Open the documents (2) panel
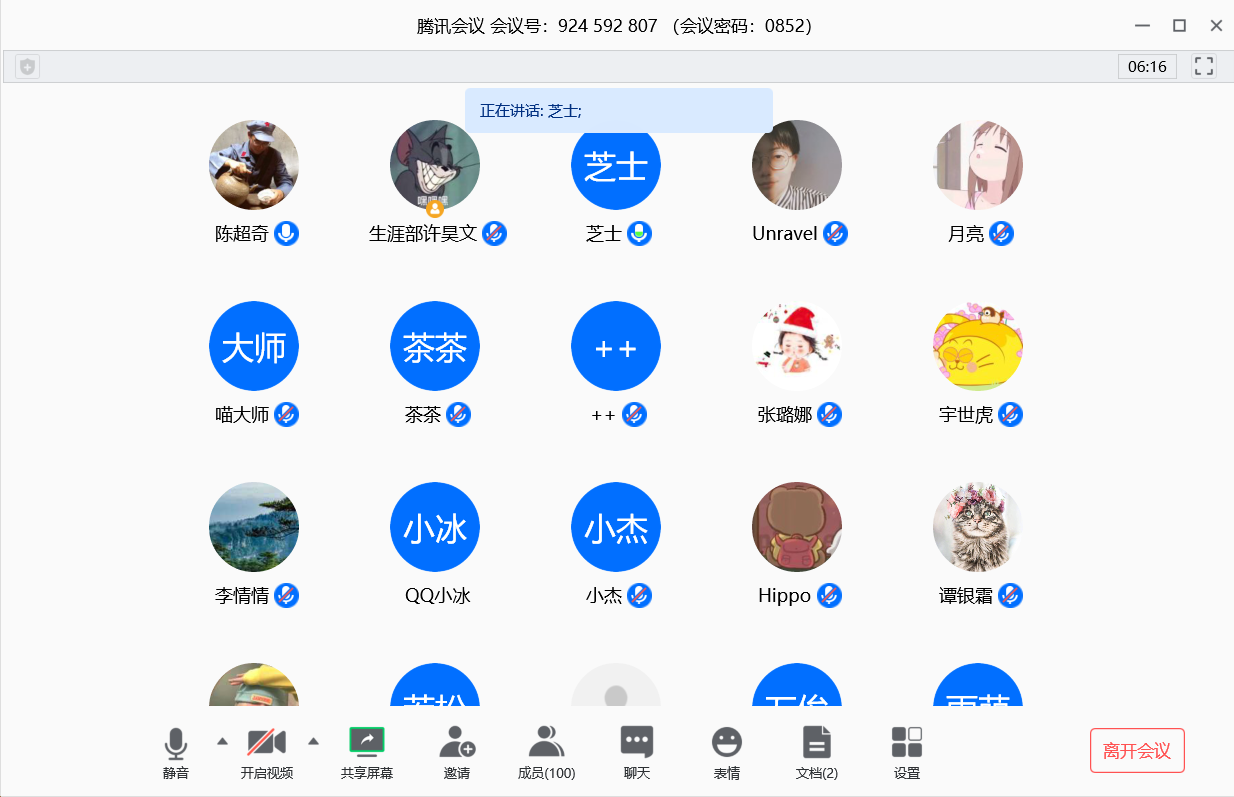This screenshot has width=1234, height=797. [x=817, y=743]
